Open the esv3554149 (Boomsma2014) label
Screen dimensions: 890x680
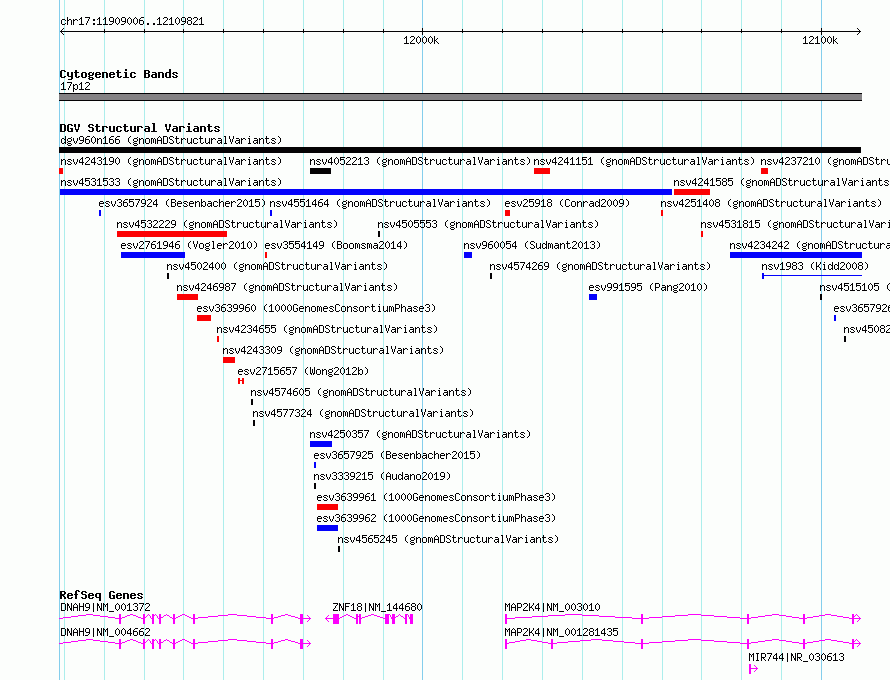[337, 245]
